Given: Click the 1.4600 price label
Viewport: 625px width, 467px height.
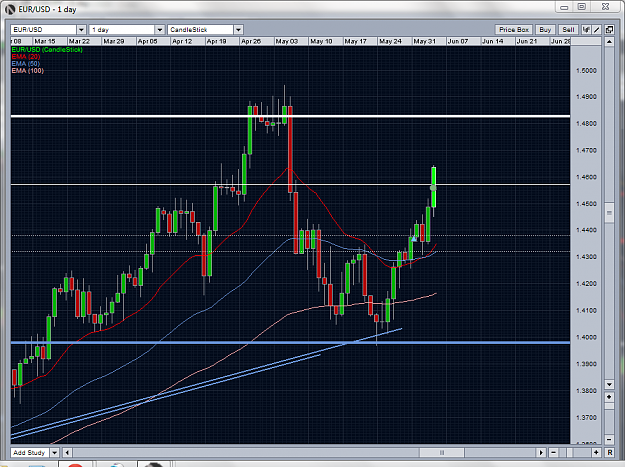Looking at the screenshot, I should point(586,177).
